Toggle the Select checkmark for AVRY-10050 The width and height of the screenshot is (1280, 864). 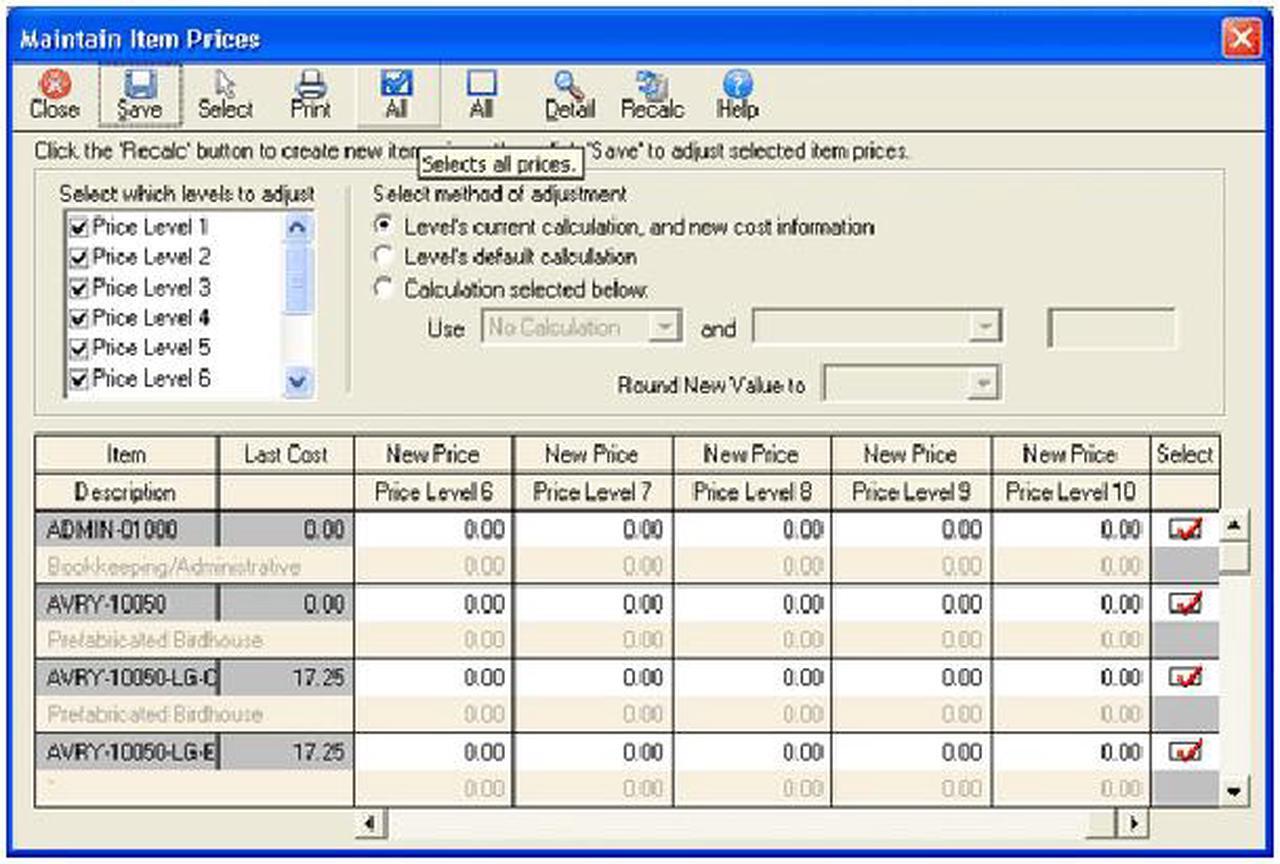1185,603
